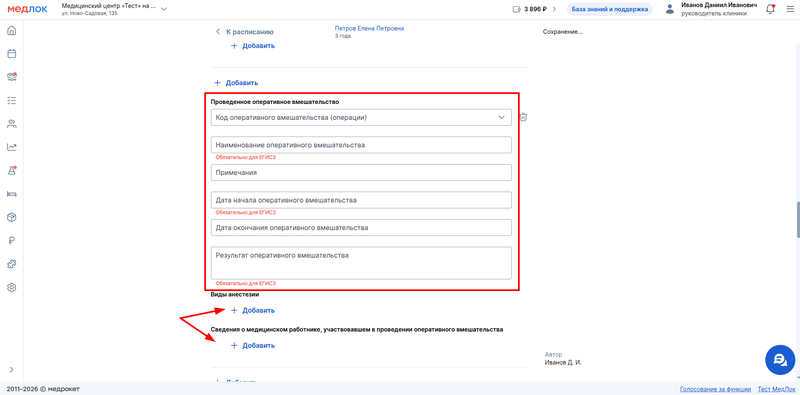Click the user avatar icon

pyautogui.click(x=670, y=9)
